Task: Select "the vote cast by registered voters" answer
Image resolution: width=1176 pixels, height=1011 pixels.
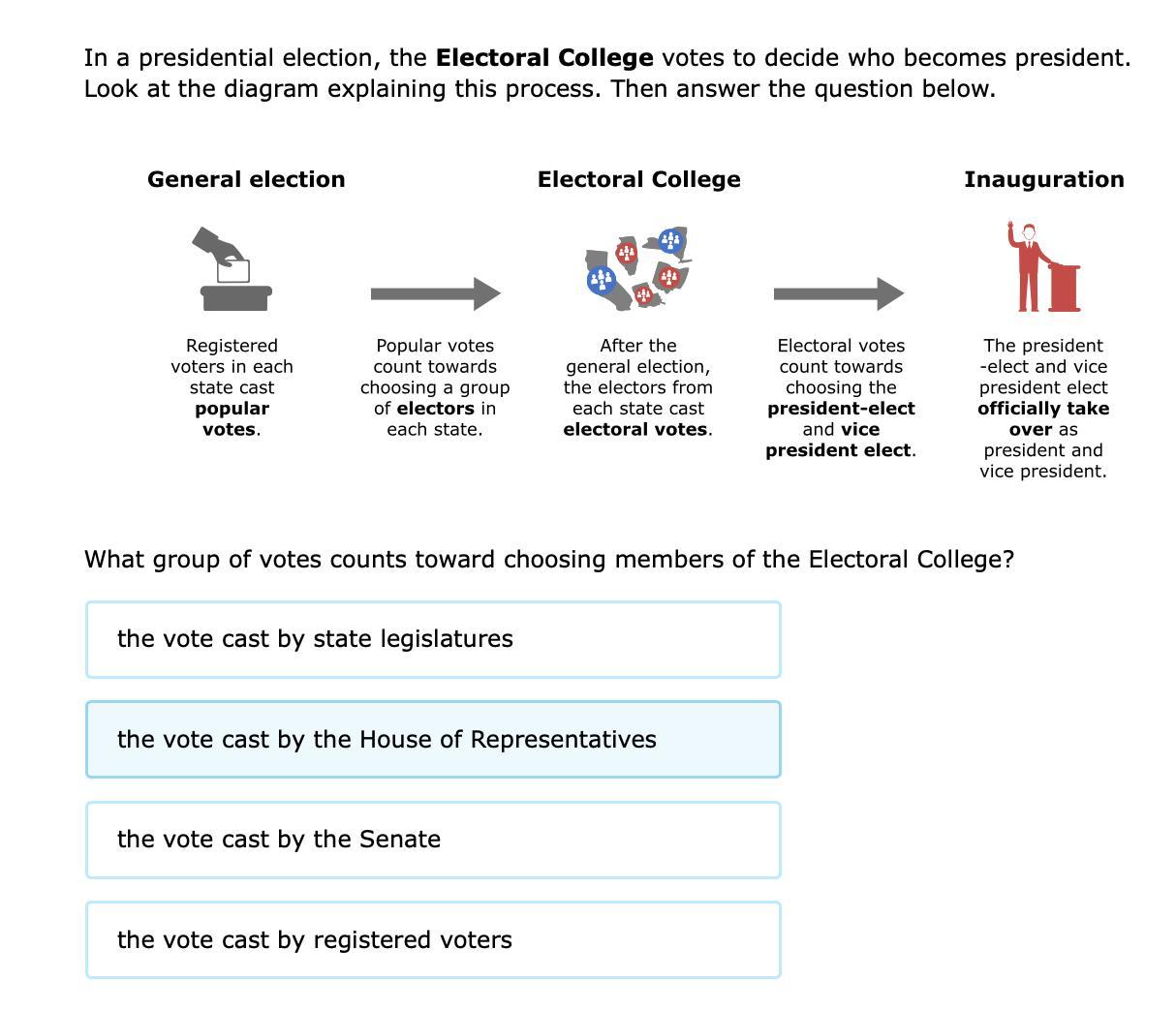Action: click(432, 939)
